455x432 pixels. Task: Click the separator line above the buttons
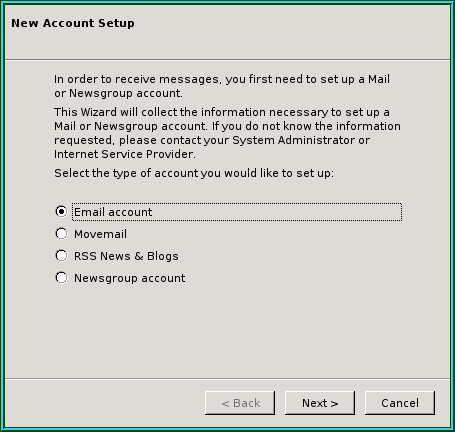227,379
